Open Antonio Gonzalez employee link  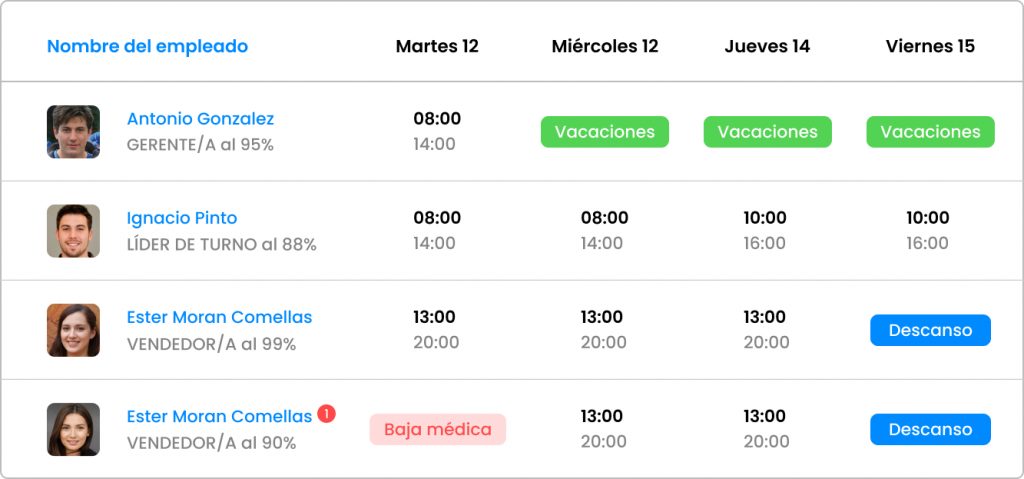(200, 119)
